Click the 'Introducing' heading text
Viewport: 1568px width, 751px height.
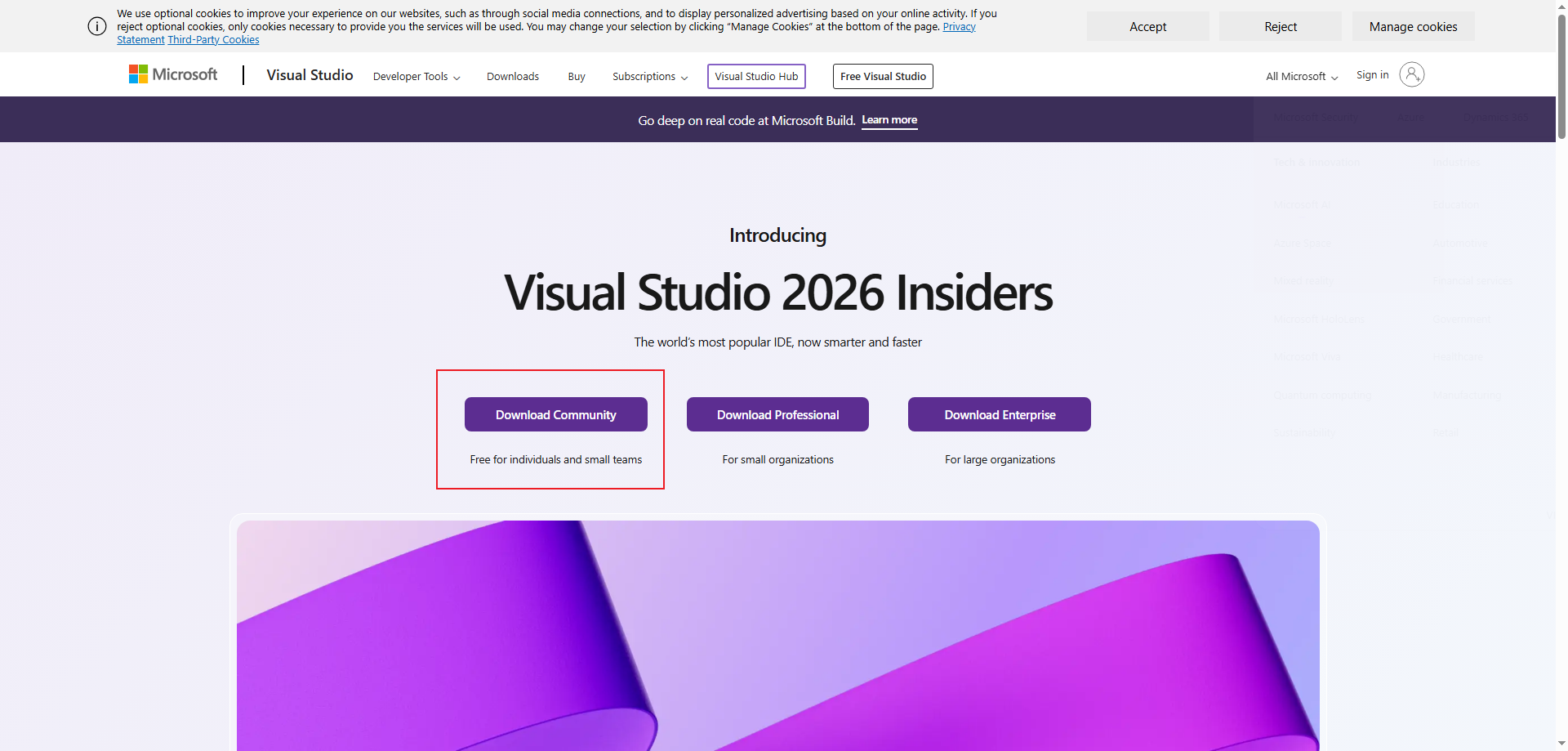click(777, 235)
